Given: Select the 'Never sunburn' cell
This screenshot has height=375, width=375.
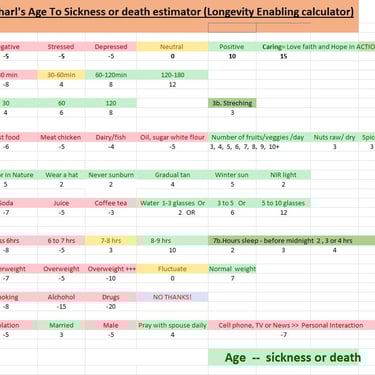Looking at the screenshot, I should [111, 175].
